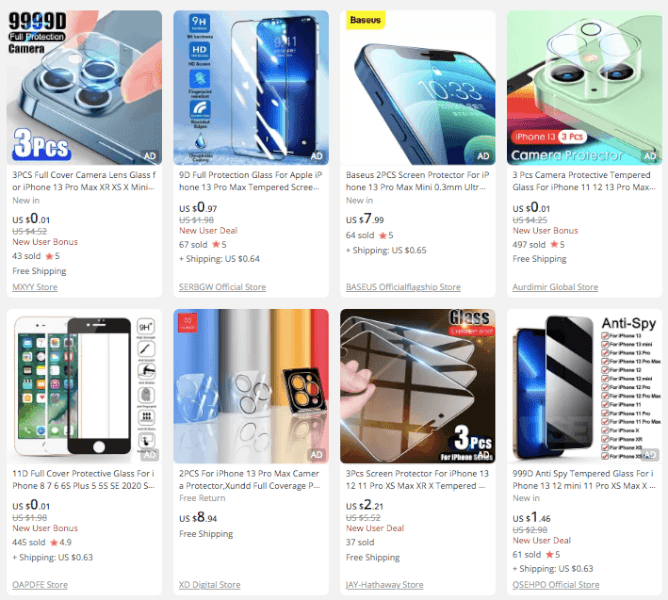Open the 11D Full Cover Protective Glass image
This screenshot has height=600, width=668.
pos(84,386)
